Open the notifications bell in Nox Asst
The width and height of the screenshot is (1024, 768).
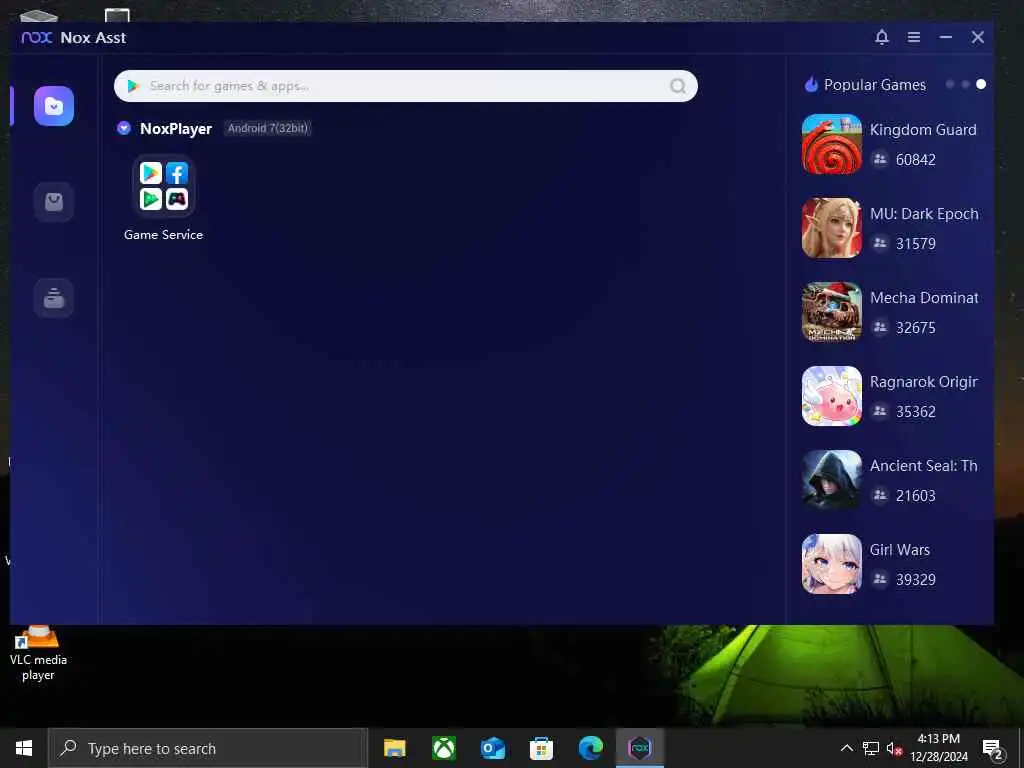pos(882,37)
